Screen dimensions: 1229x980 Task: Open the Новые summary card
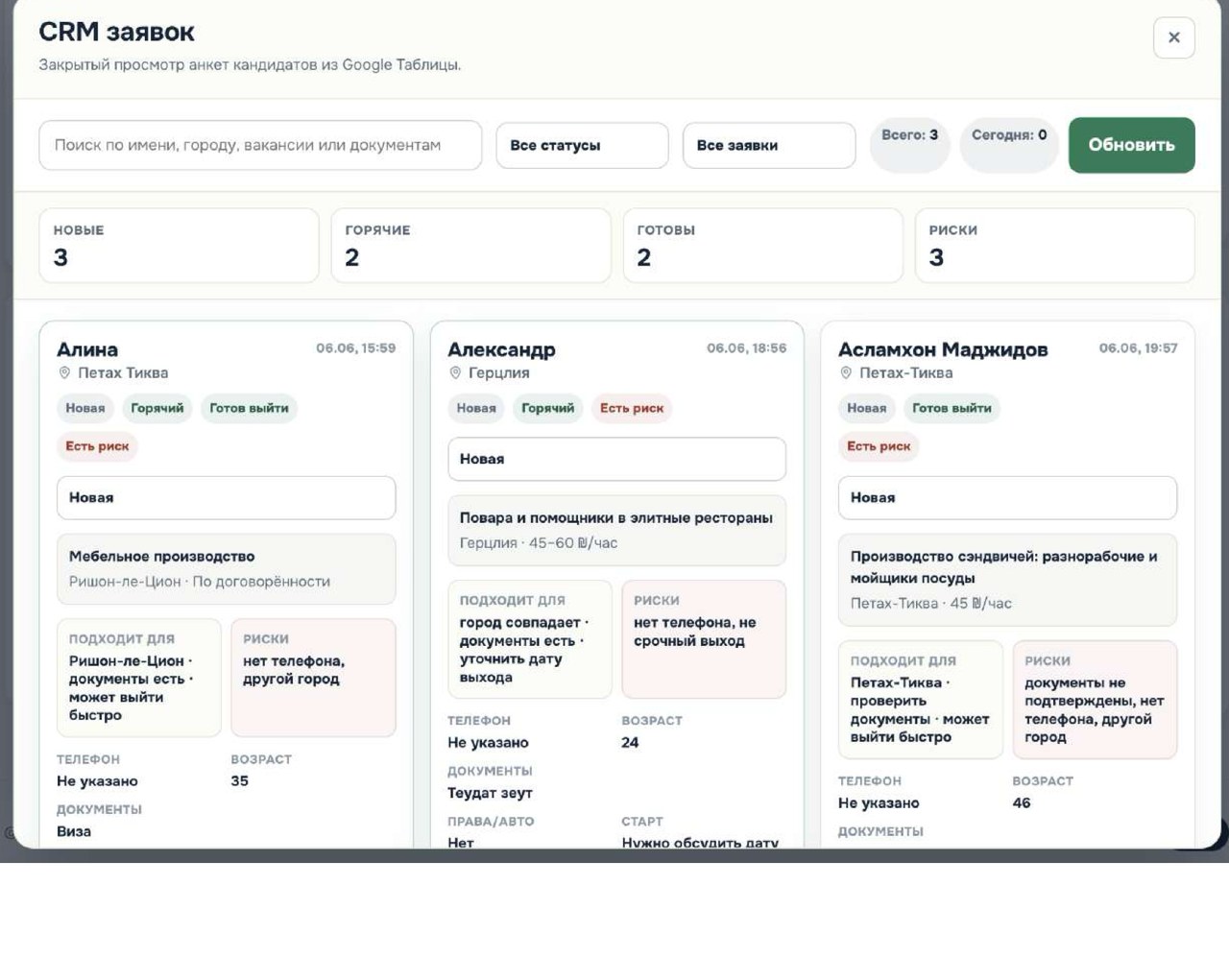pos(179,246)
